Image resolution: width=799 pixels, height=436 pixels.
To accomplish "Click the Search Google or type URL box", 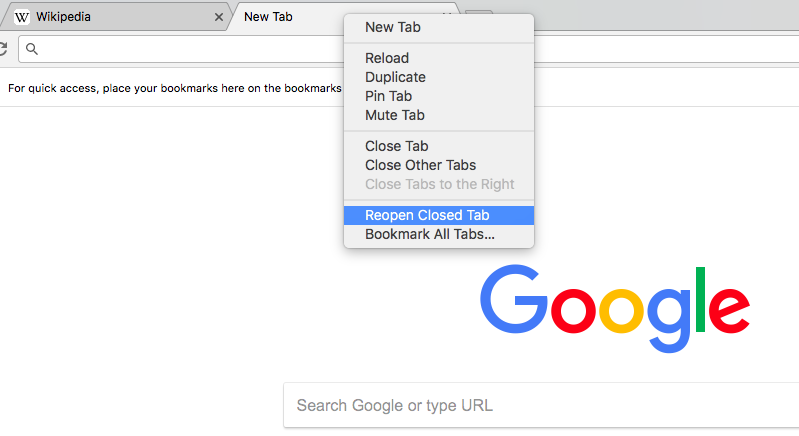I will [540, 406].
